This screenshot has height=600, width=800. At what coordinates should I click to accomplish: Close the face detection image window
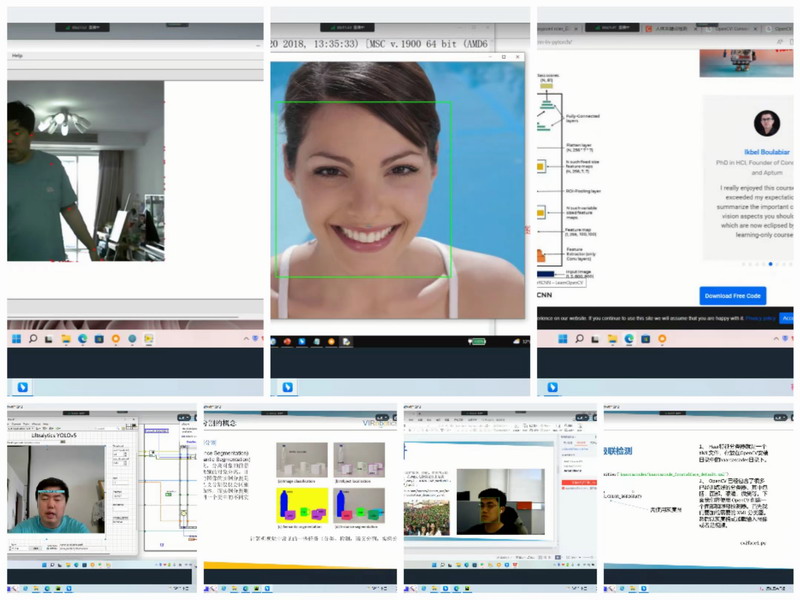pos(517,57)
